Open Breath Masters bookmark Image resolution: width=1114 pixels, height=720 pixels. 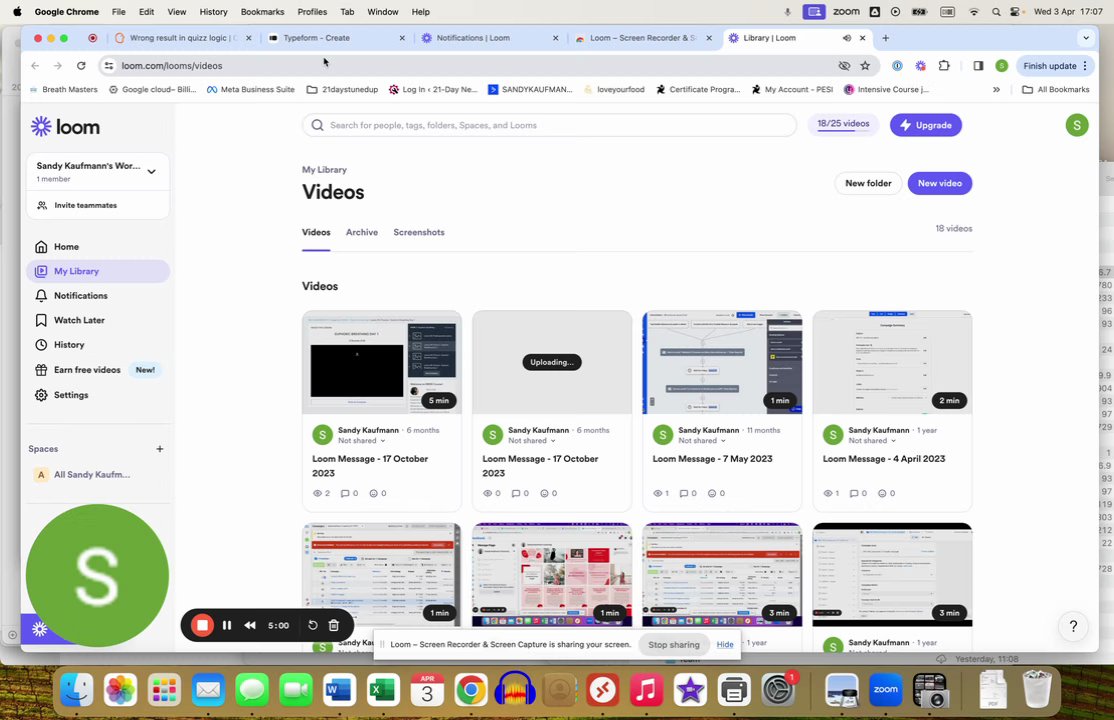pyautogui.click(x=64, y=90)
